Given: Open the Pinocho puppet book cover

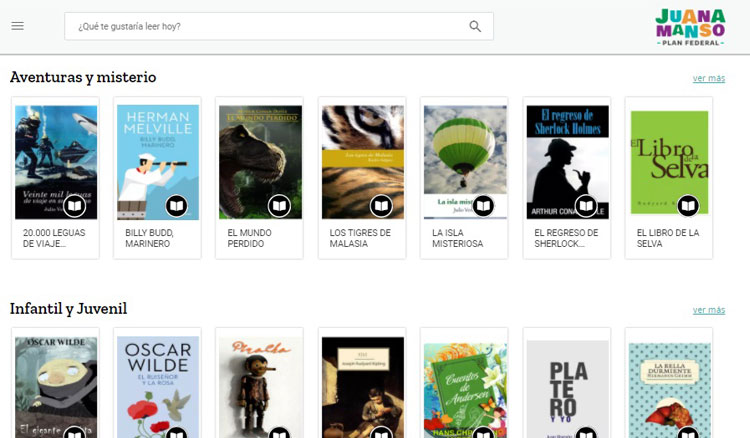Looking at the screenshot, I should point(260,387).
